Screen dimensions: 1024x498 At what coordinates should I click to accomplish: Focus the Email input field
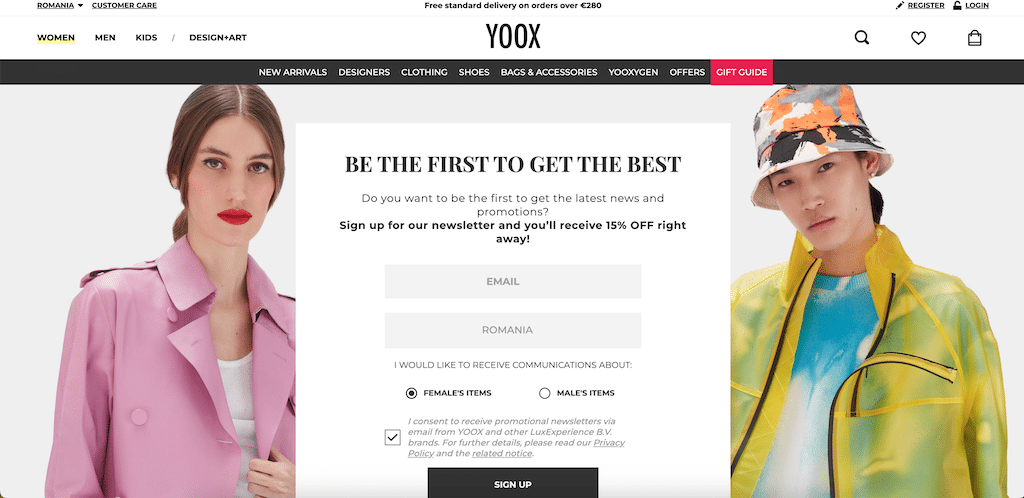(513, 281)
